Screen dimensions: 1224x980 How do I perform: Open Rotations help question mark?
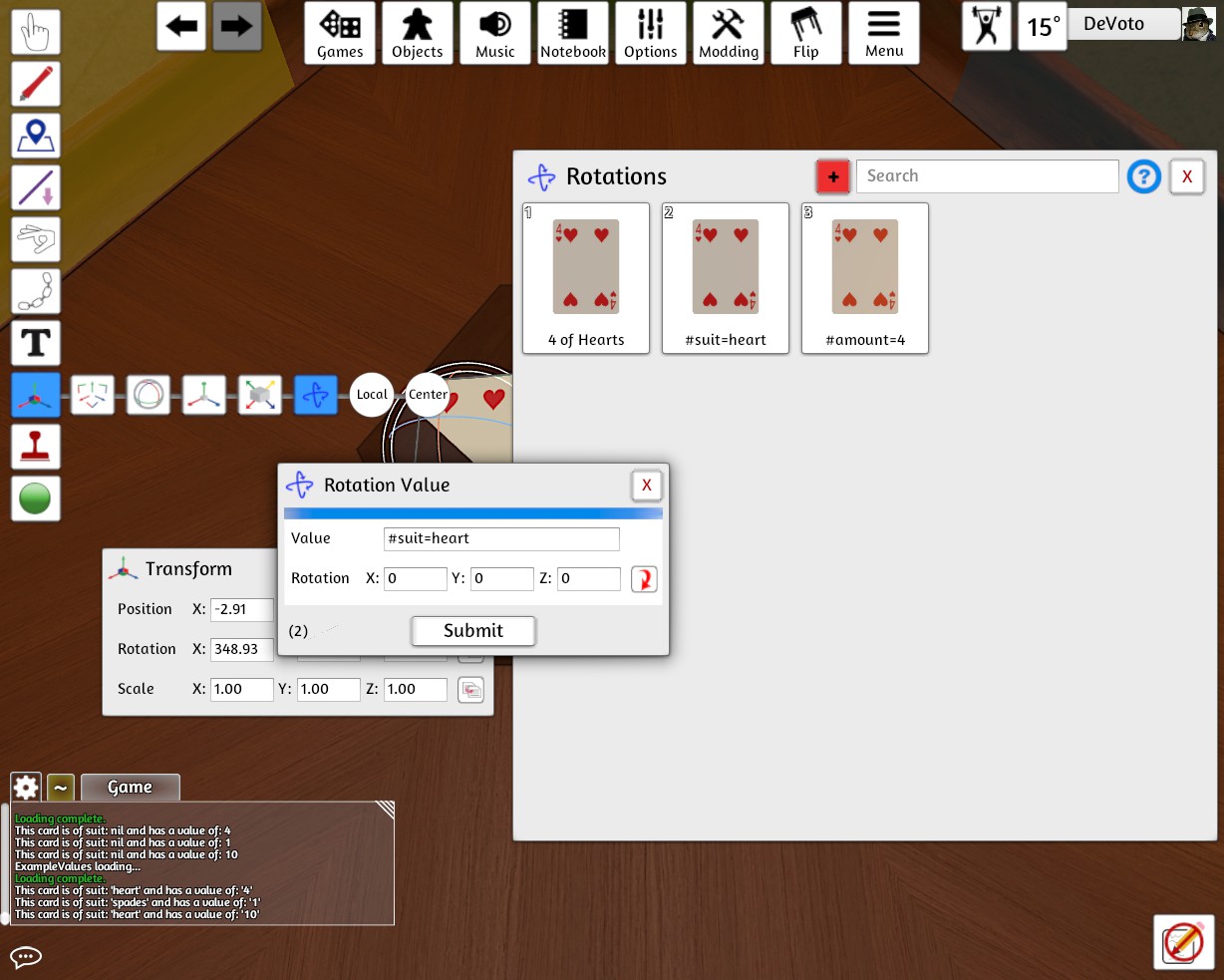(x=1144, y=176)
